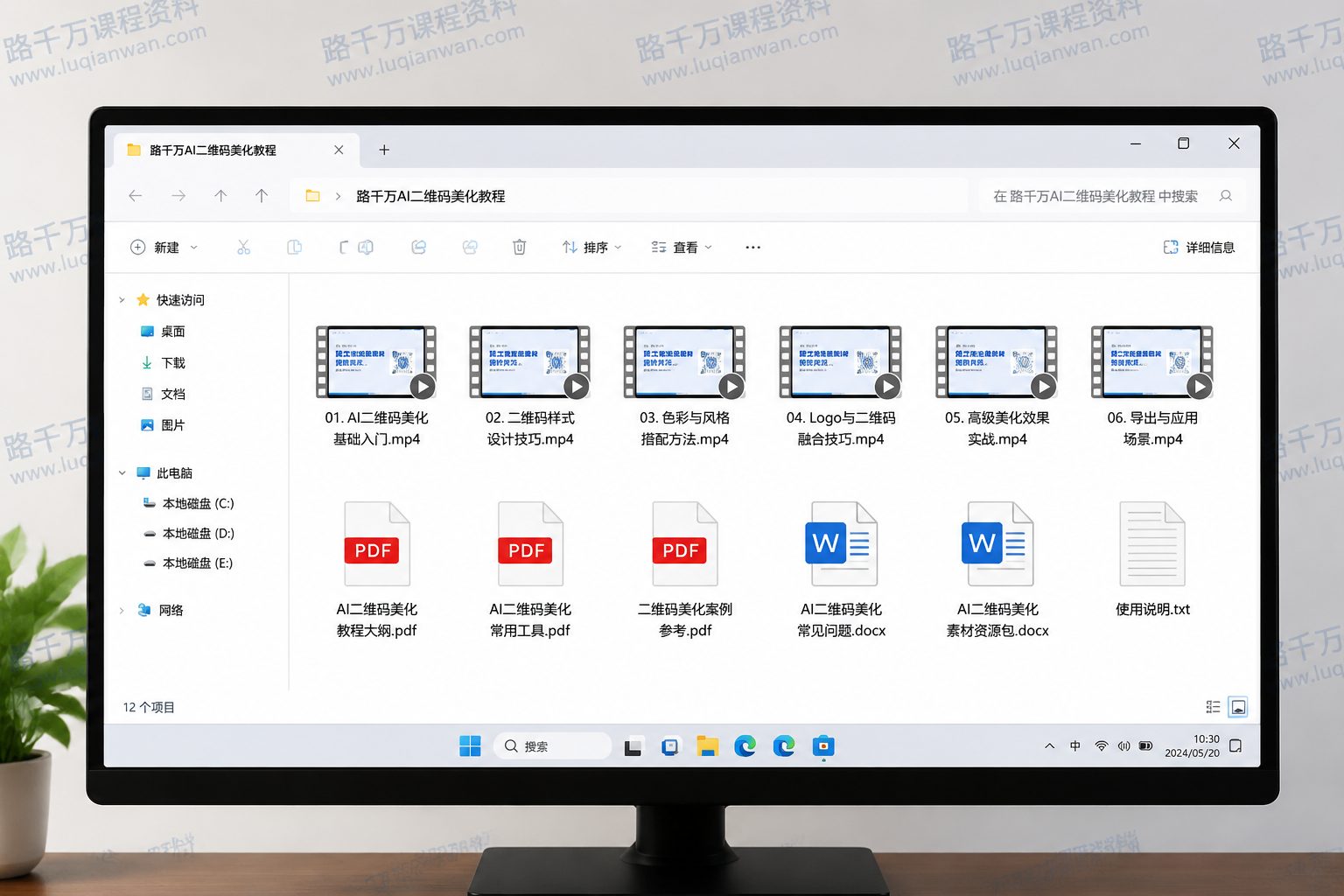This screenshot has width=1344, height=896.
Task: Click the Delete trash can icon
Action: (519, 248)
